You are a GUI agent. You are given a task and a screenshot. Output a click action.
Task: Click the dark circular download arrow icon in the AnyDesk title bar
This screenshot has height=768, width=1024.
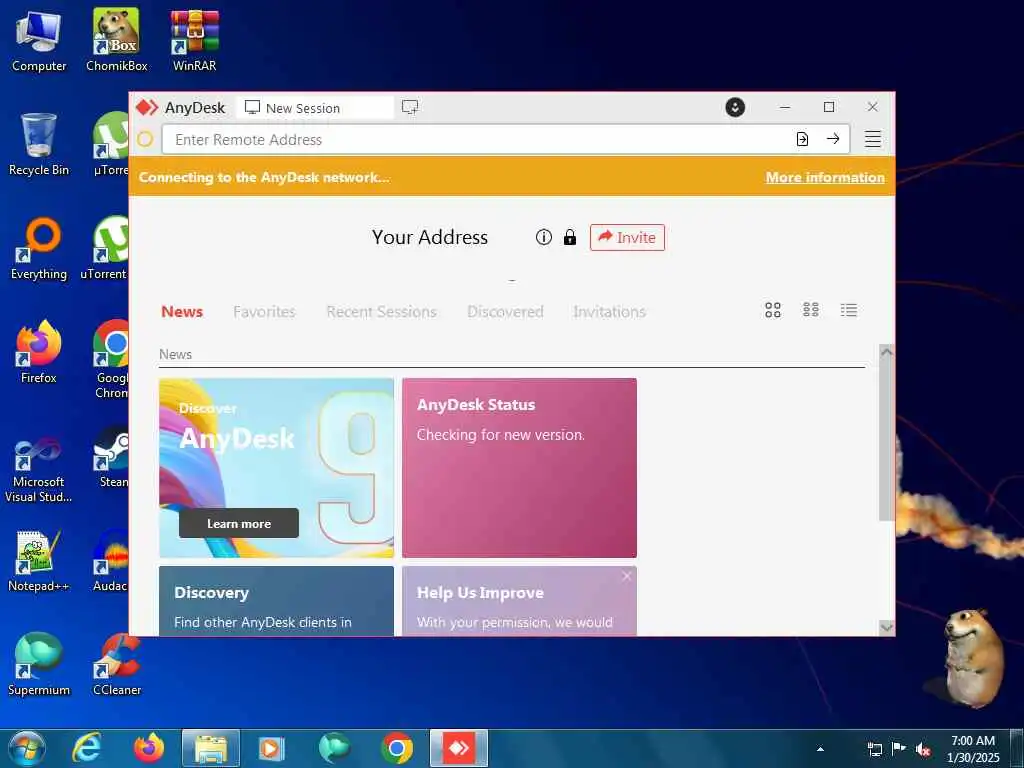pyautogui.click(x=735, y=107)
